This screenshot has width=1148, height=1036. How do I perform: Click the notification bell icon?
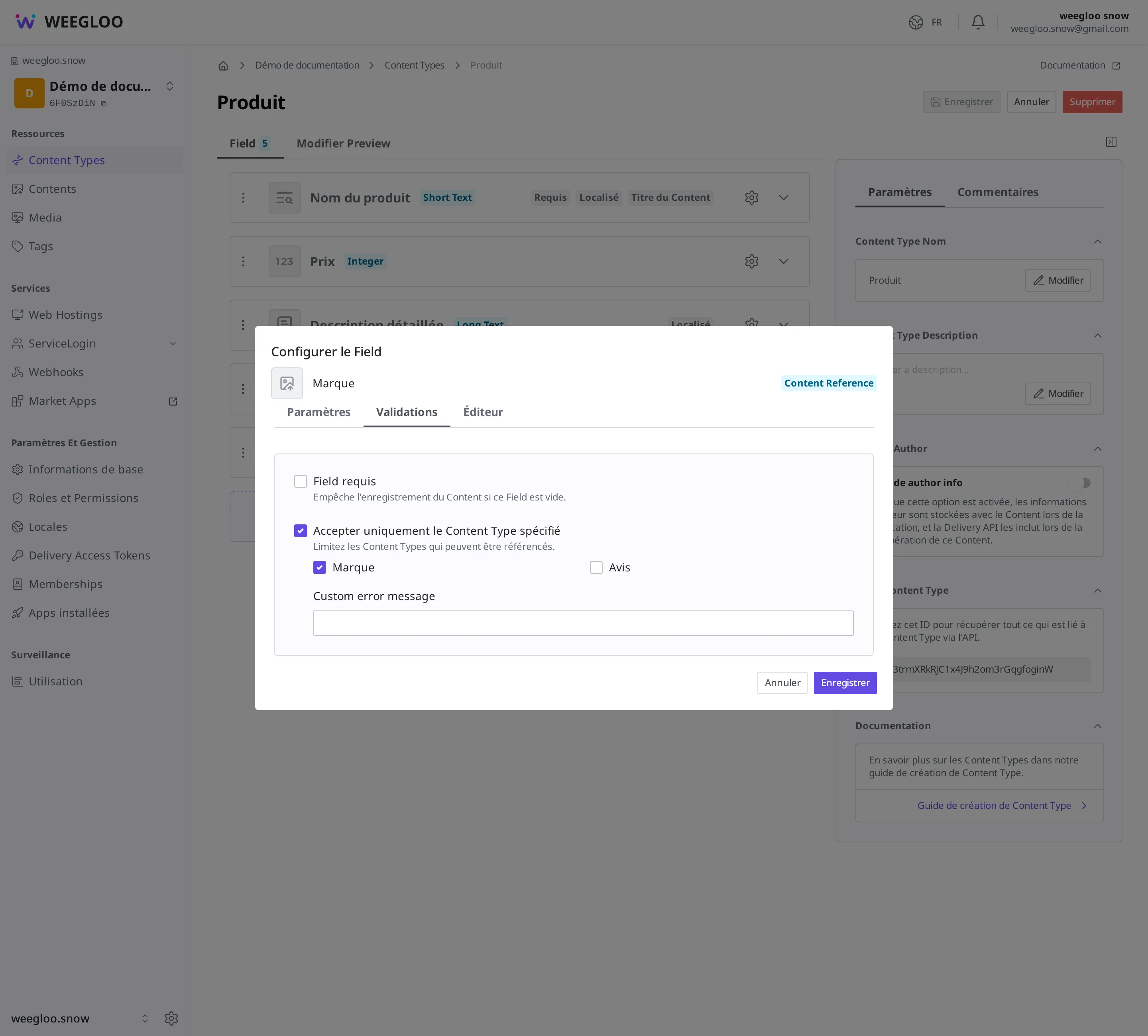[978, 22]
